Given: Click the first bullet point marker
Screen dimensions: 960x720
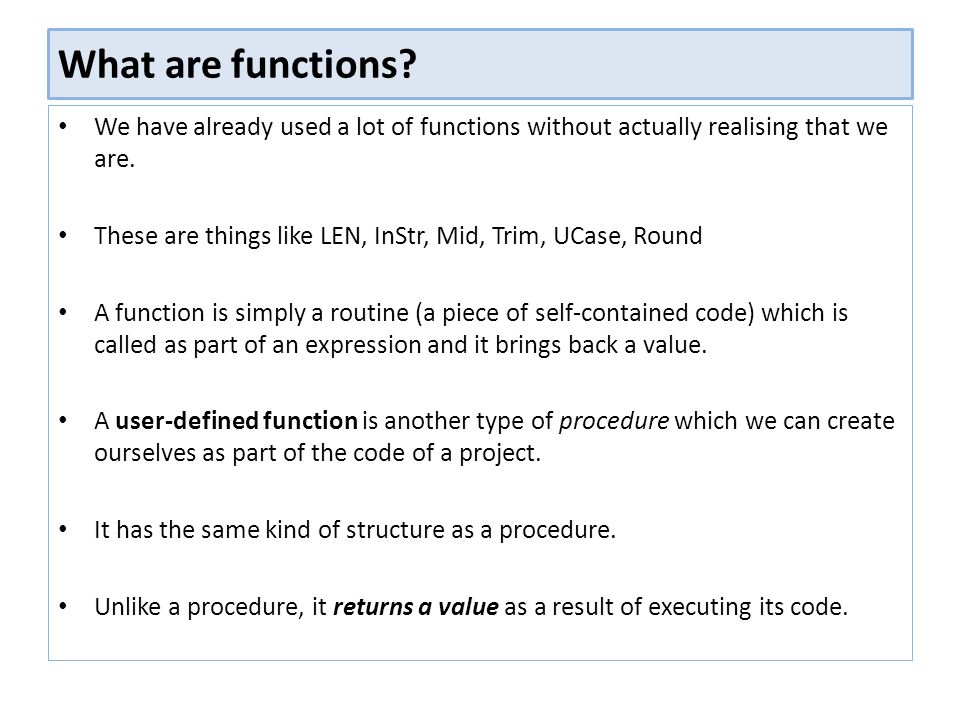Looking at the screenshot, I should click(x=63, y=127).
